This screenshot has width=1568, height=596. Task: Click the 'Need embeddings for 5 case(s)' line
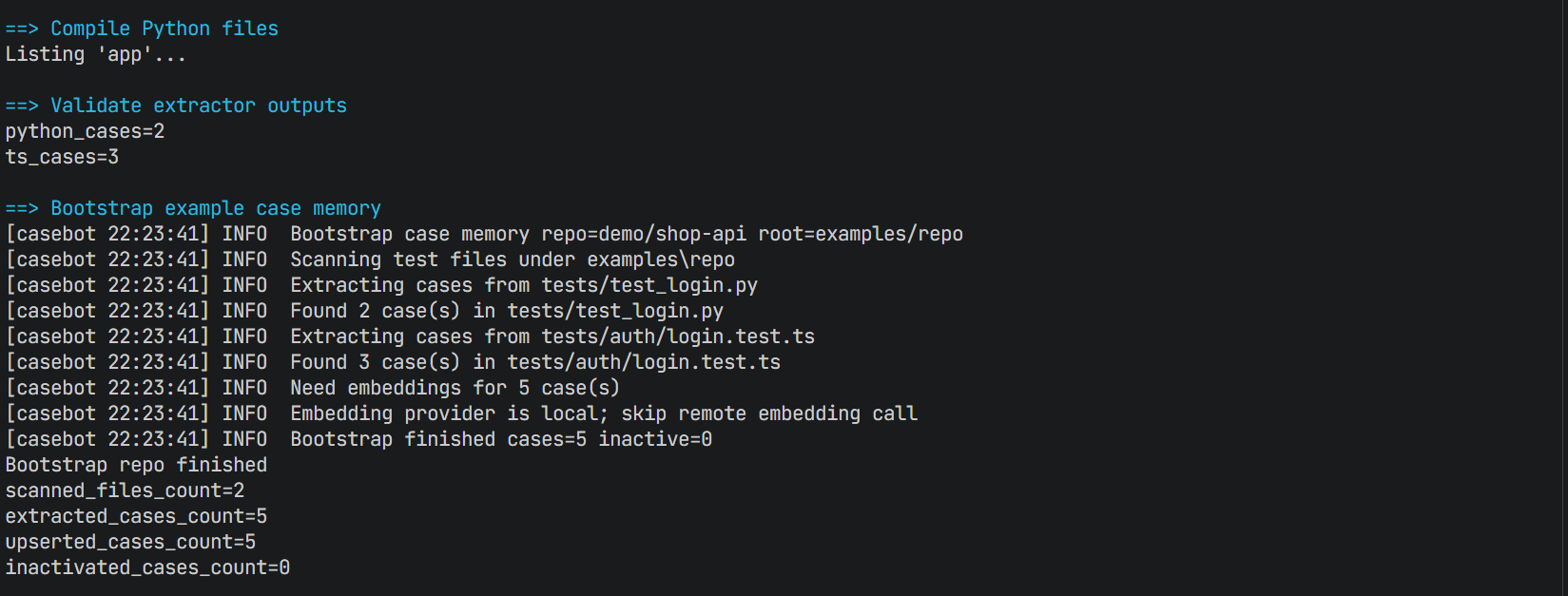[x=313, y=388]
